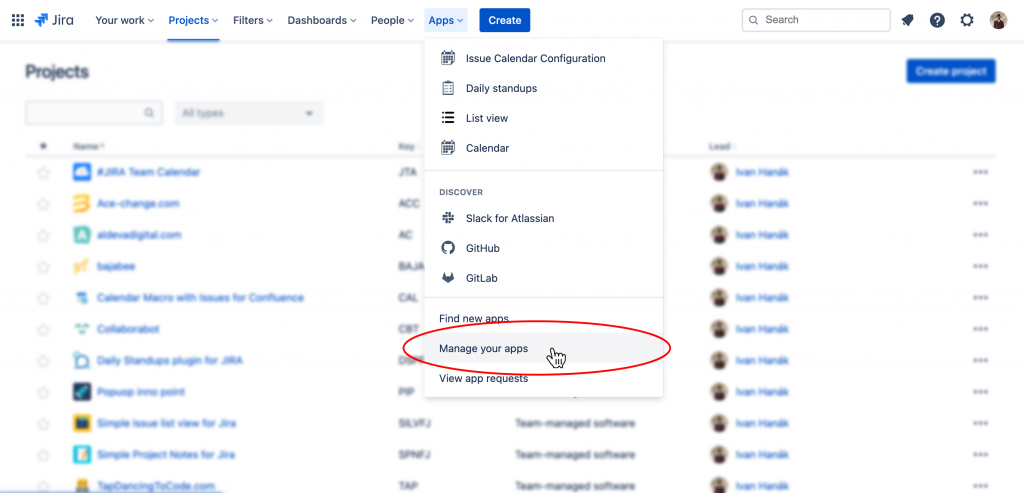The width and height of the screenshot is (1024, 493).
Task: Star the Ace-change.com project
Action: [43, 204]
